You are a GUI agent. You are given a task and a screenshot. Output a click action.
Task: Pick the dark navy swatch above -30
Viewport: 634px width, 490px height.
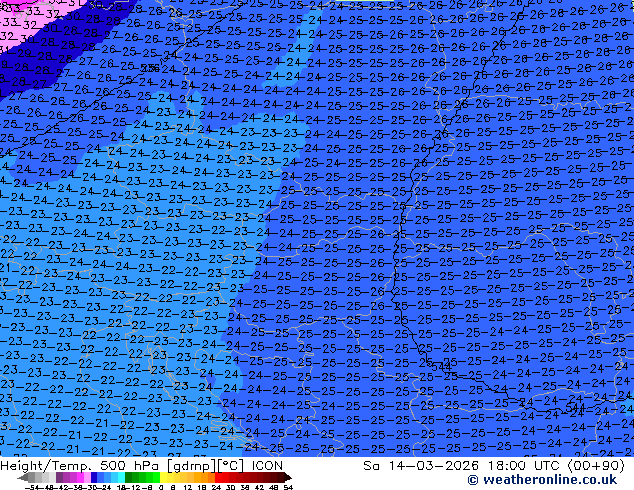94,477
